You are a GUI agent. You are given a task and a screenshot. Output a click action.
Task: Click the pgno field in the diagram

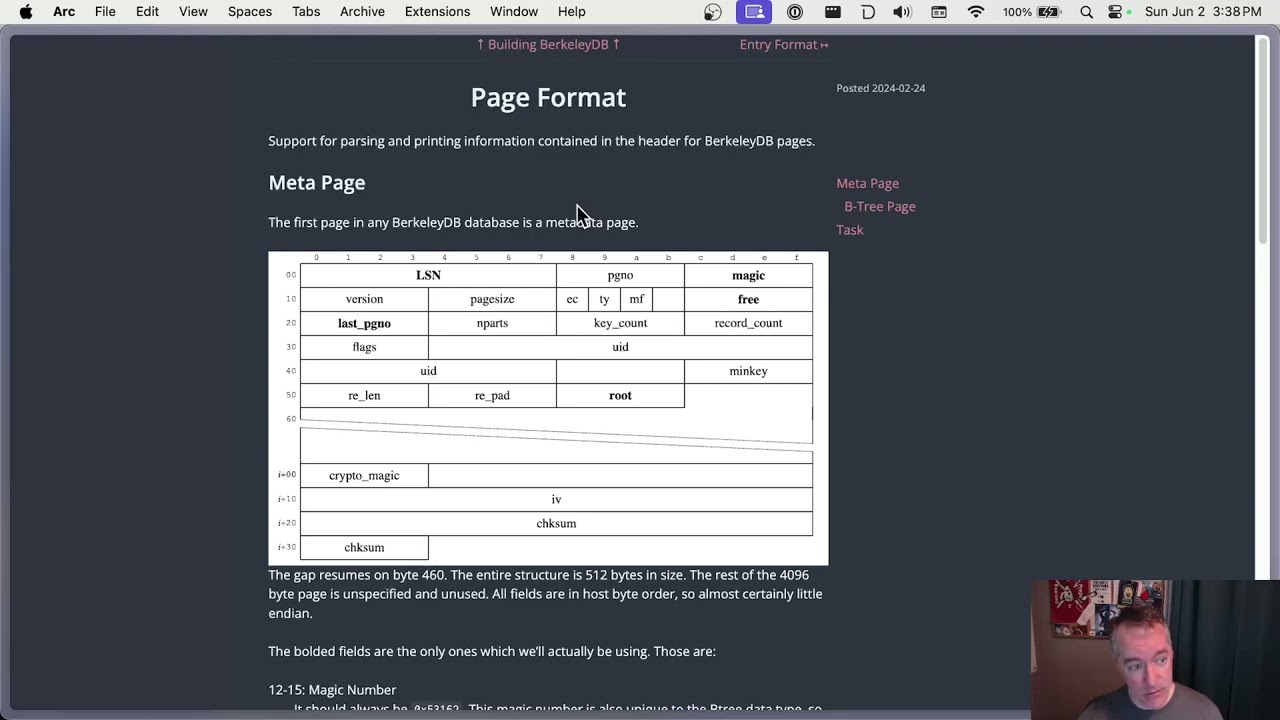pos(620,275)
